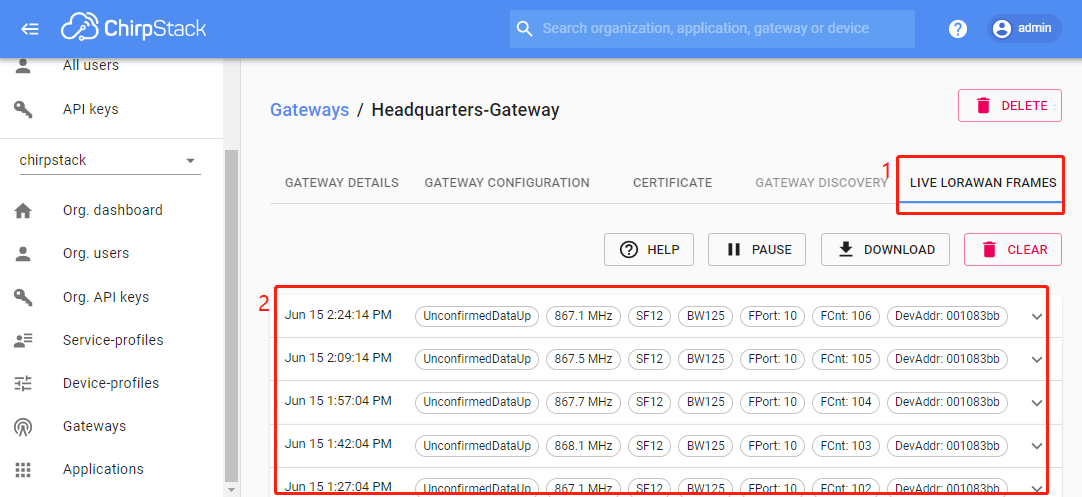
Task: Click the Org. dashboard home icon
Action: click(x=23, y=211)
